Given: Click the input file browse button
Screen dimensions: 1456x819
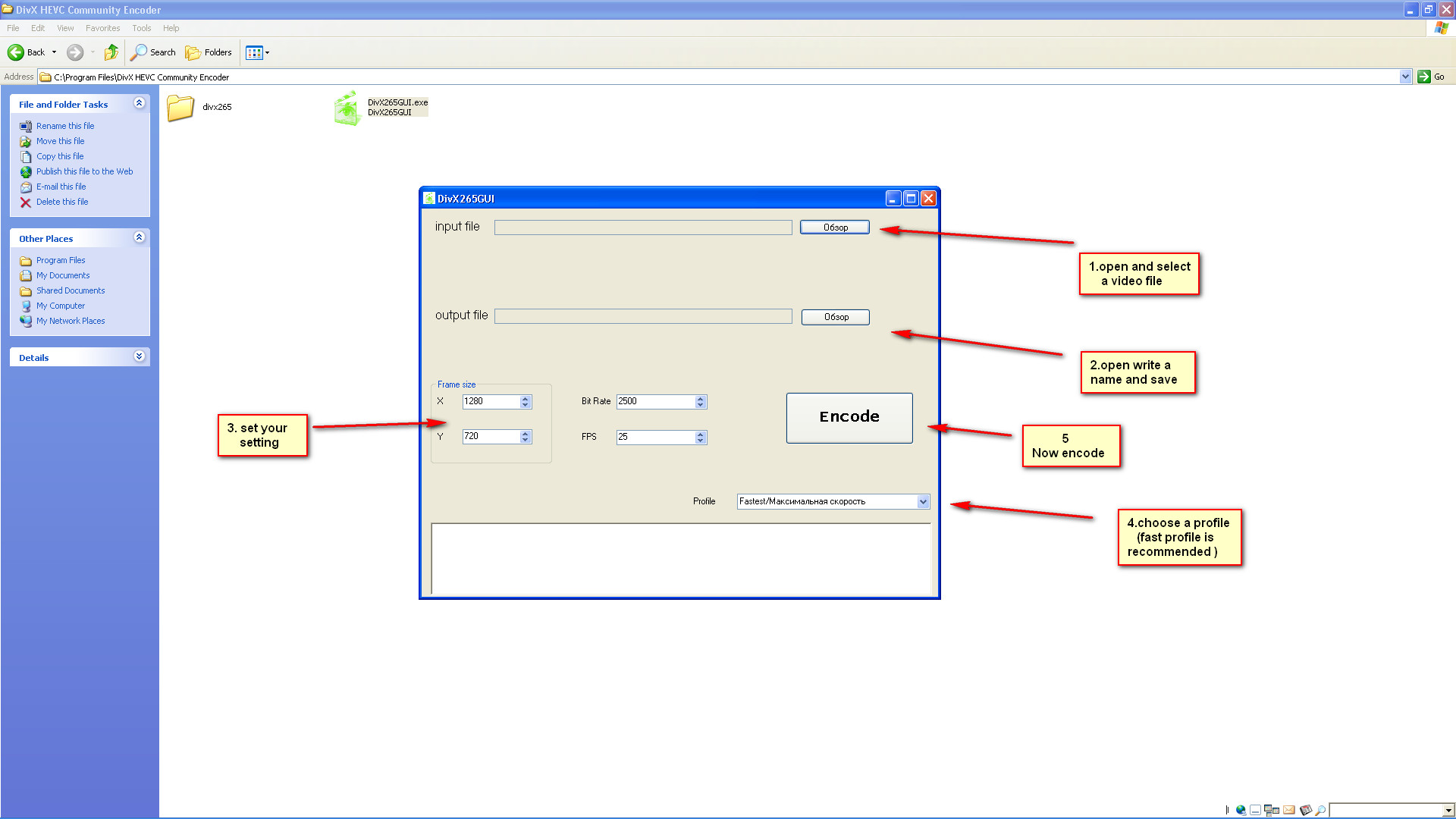Looking at the screenshot, I should (835, 227).
